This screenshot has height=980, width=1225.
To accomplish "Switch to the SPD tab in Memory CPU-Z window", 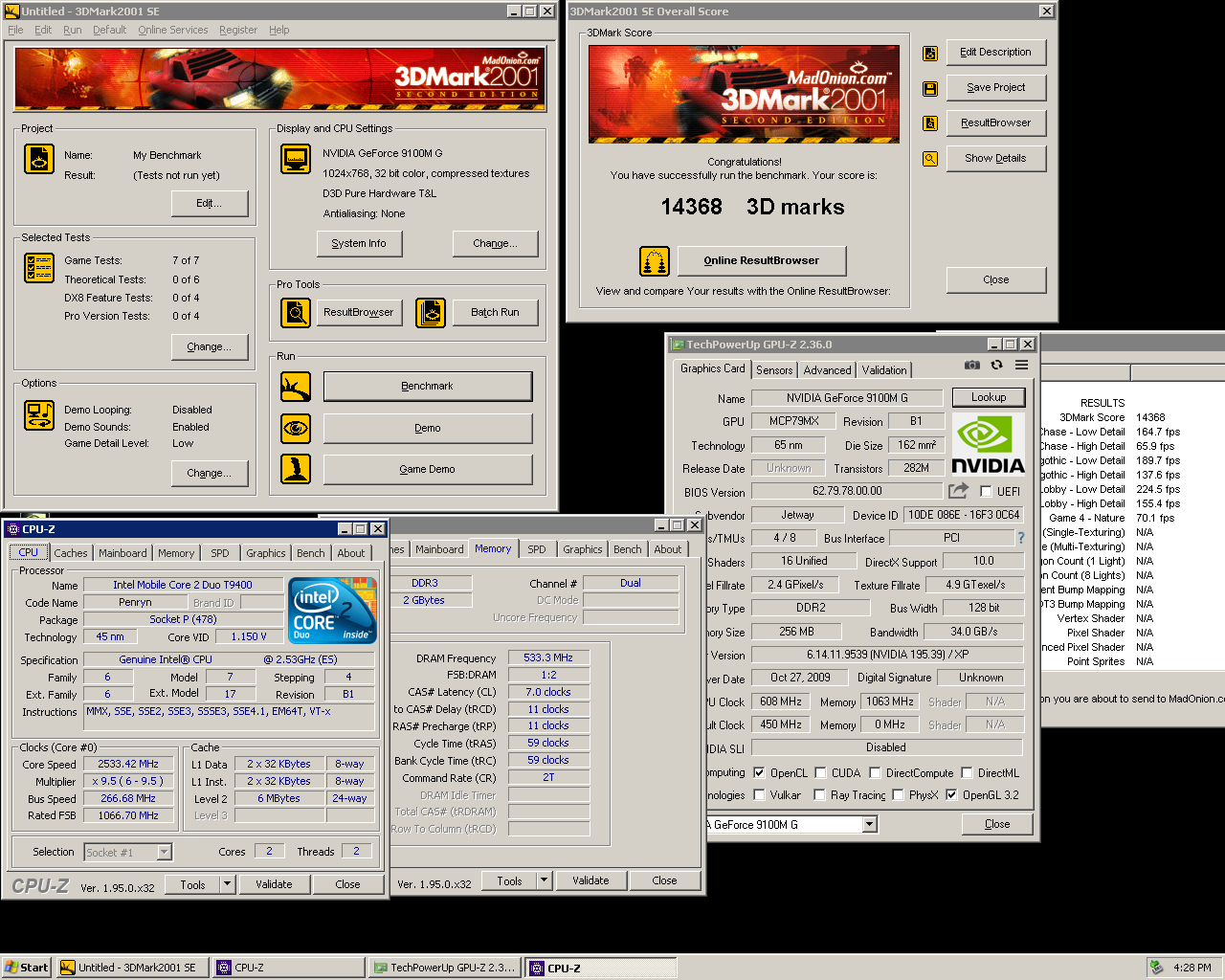I will pyautogui.click(x=537, y=549).
